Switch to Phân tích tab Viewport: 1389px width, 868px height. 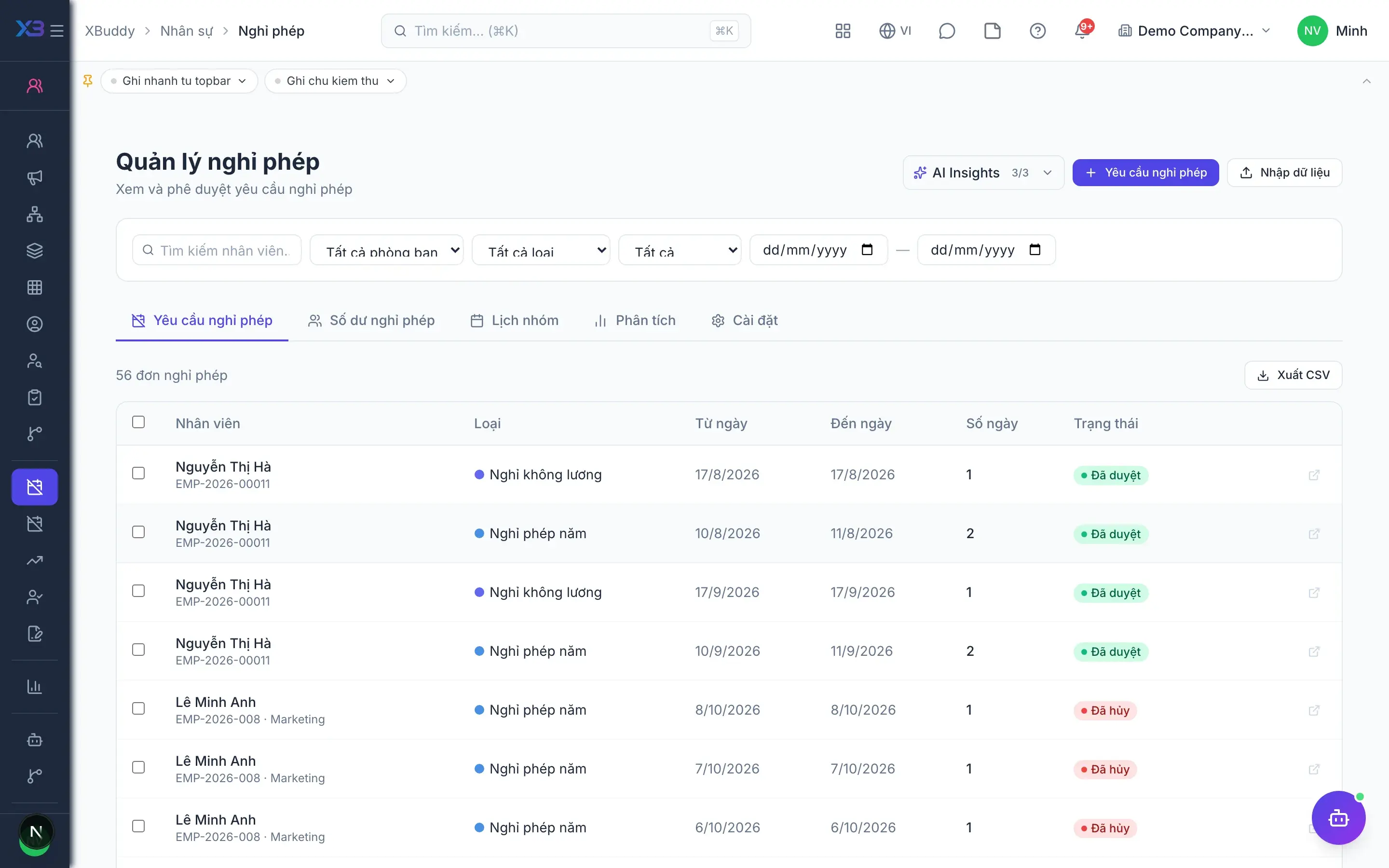click(x=635, y=320)
